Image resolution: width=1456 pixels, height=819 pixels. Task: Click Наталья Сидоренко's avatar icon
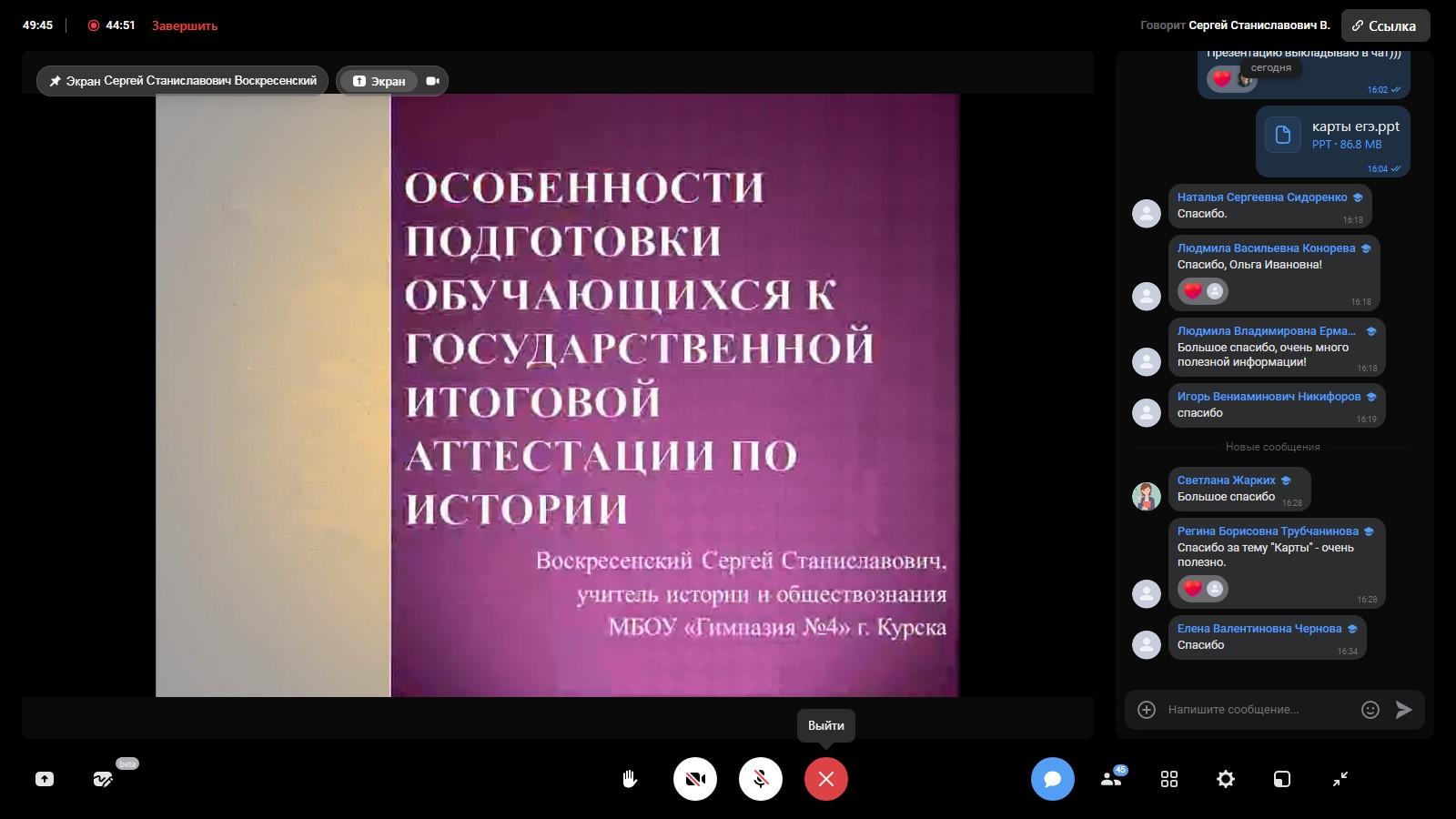[x=1147, y=214]
